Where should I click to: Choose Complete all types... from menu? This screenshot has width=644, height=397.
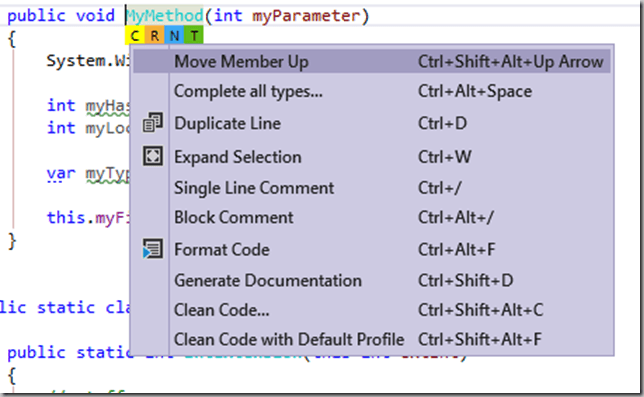coord(372,91)
